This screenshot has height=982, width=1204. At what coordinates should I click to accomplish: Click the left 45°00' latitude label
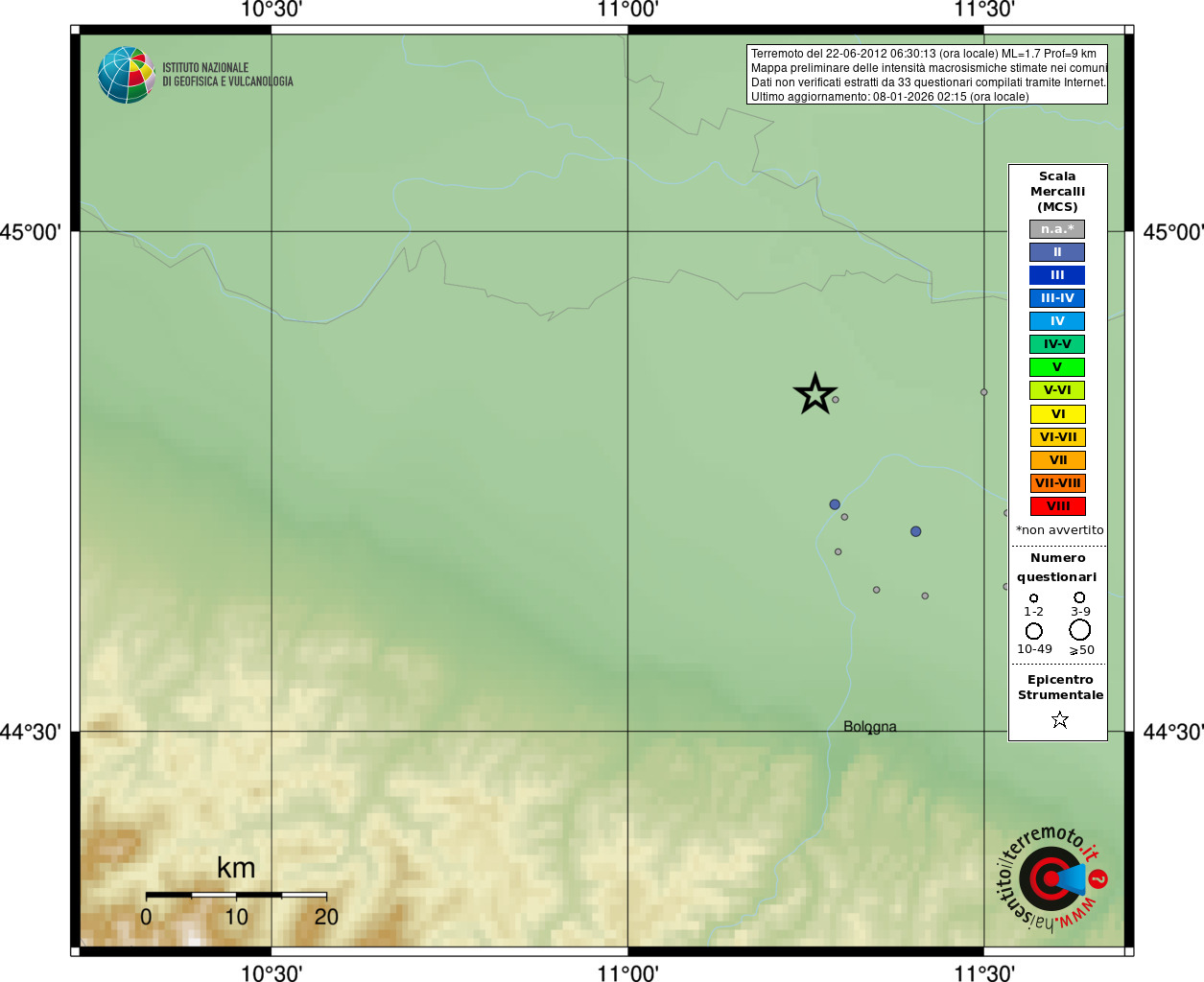[31, 232]
